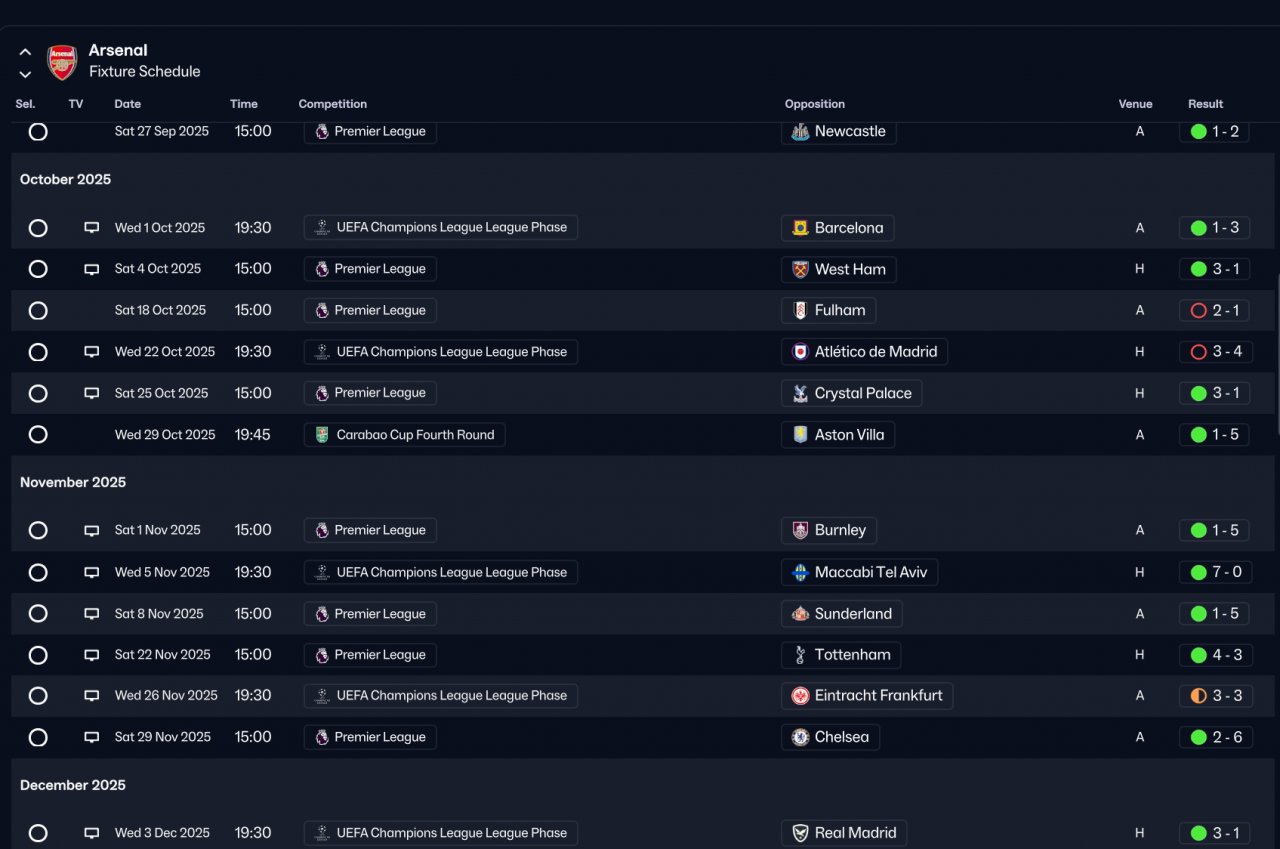This screenshot has height=849, width=1280.
Task: Tick the selection circle for the Tottenham match
Action: 38,655
